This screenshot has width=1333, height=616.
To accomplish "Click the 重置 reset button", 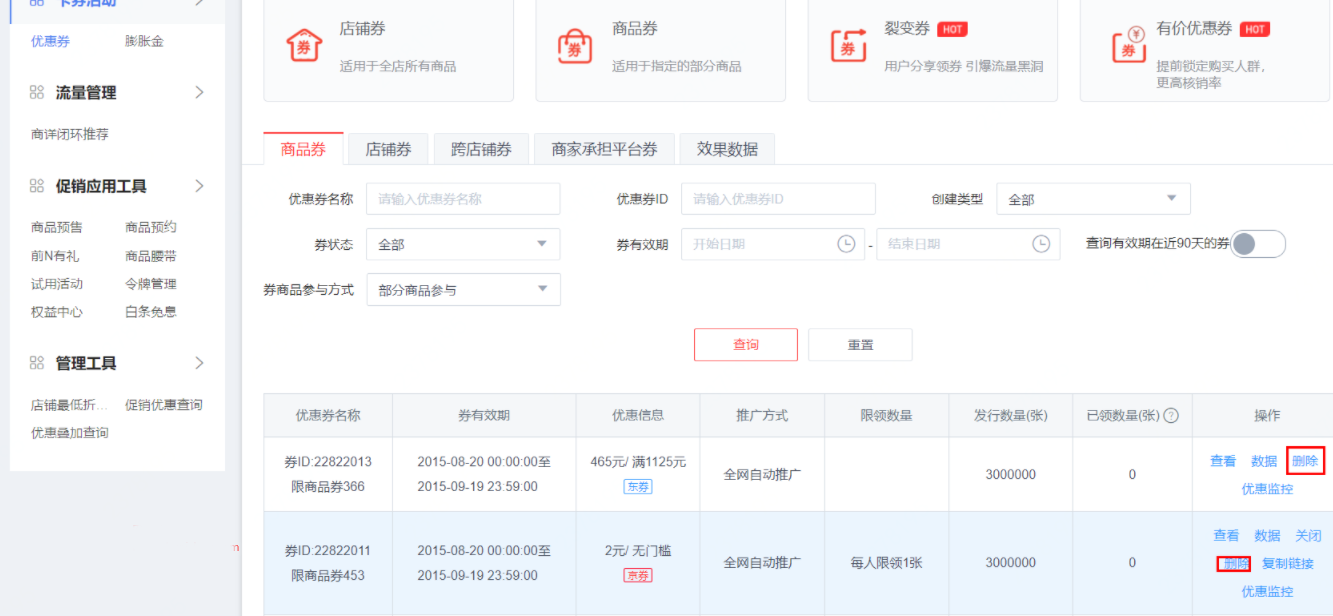I will [x=860, y=345].
